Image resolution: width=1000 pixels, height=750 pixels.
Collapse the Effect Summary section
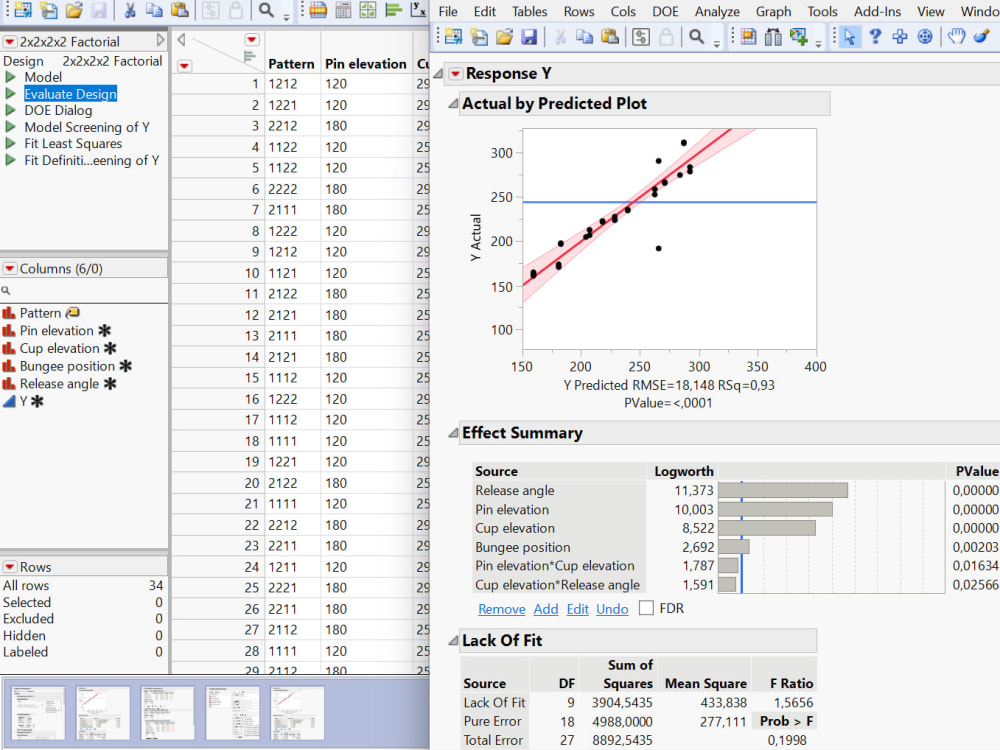point(453,433)
